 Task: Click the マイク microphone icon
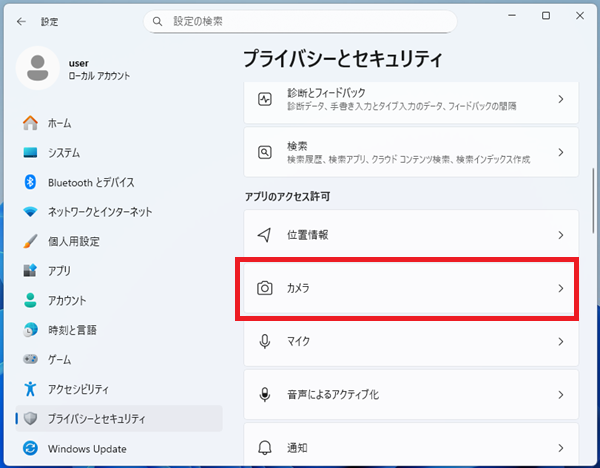coord(265,341)
